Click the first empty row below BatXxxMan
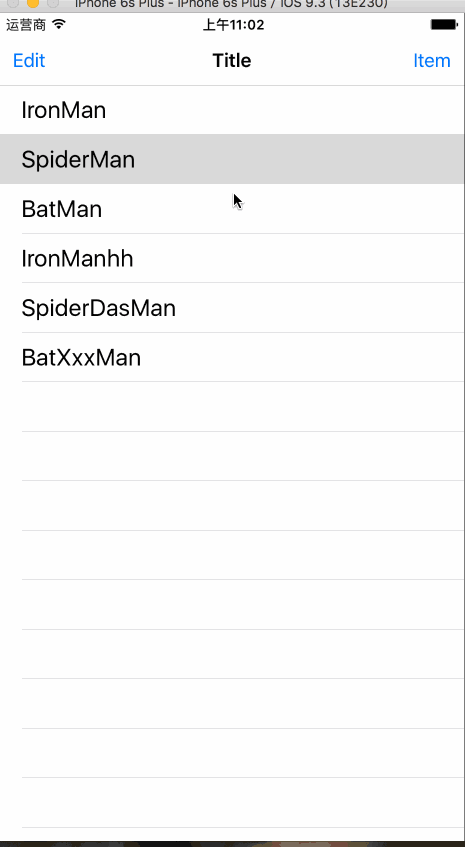Viewport: 465px width, 847px height. [232, 407]
